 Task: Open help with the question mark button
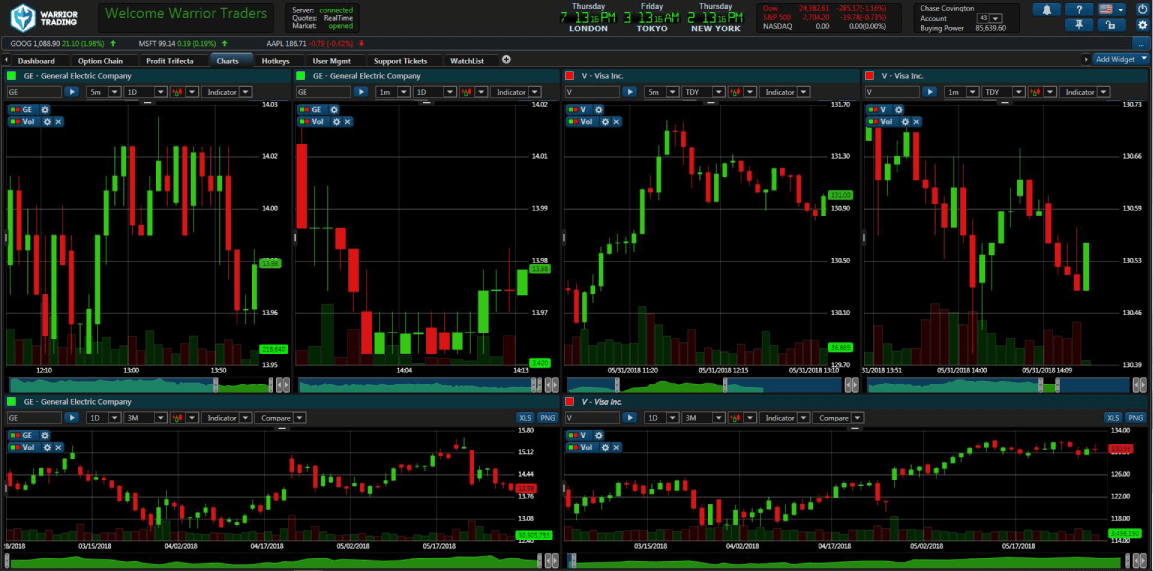(x=1079, y=10)
